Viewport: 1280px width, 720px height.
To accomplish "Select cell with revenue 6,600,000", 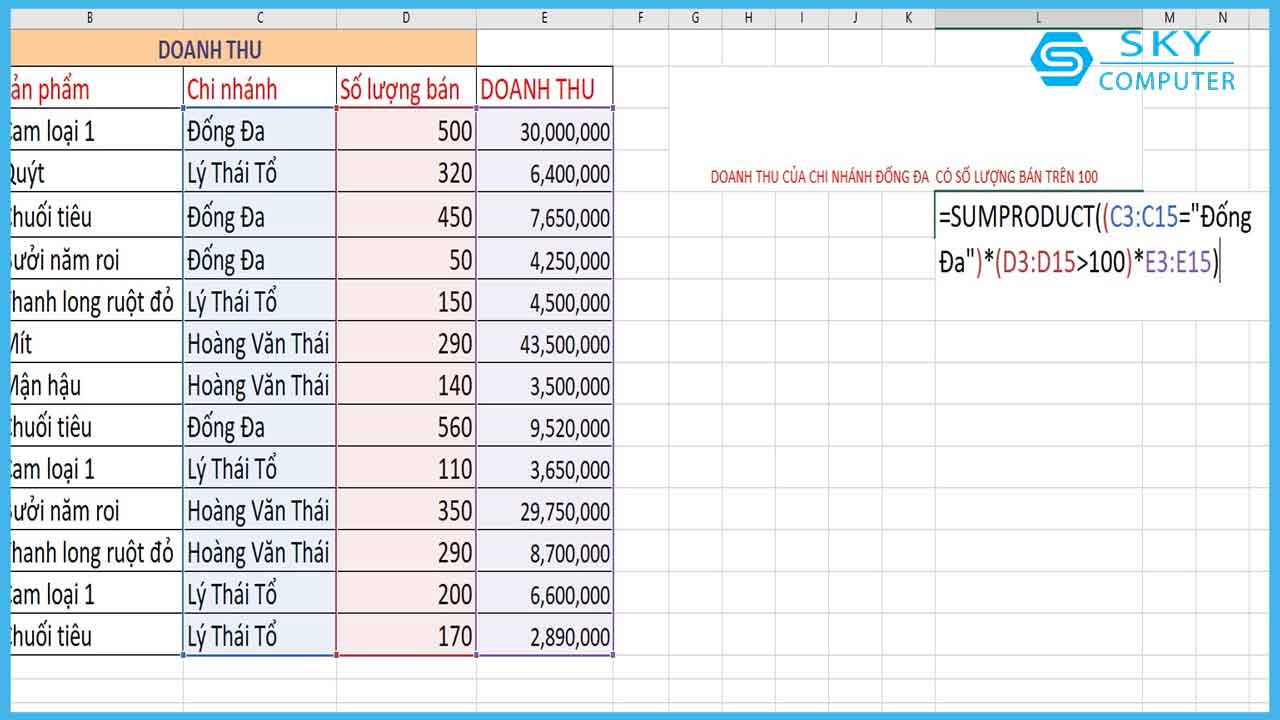I will 544,593.
